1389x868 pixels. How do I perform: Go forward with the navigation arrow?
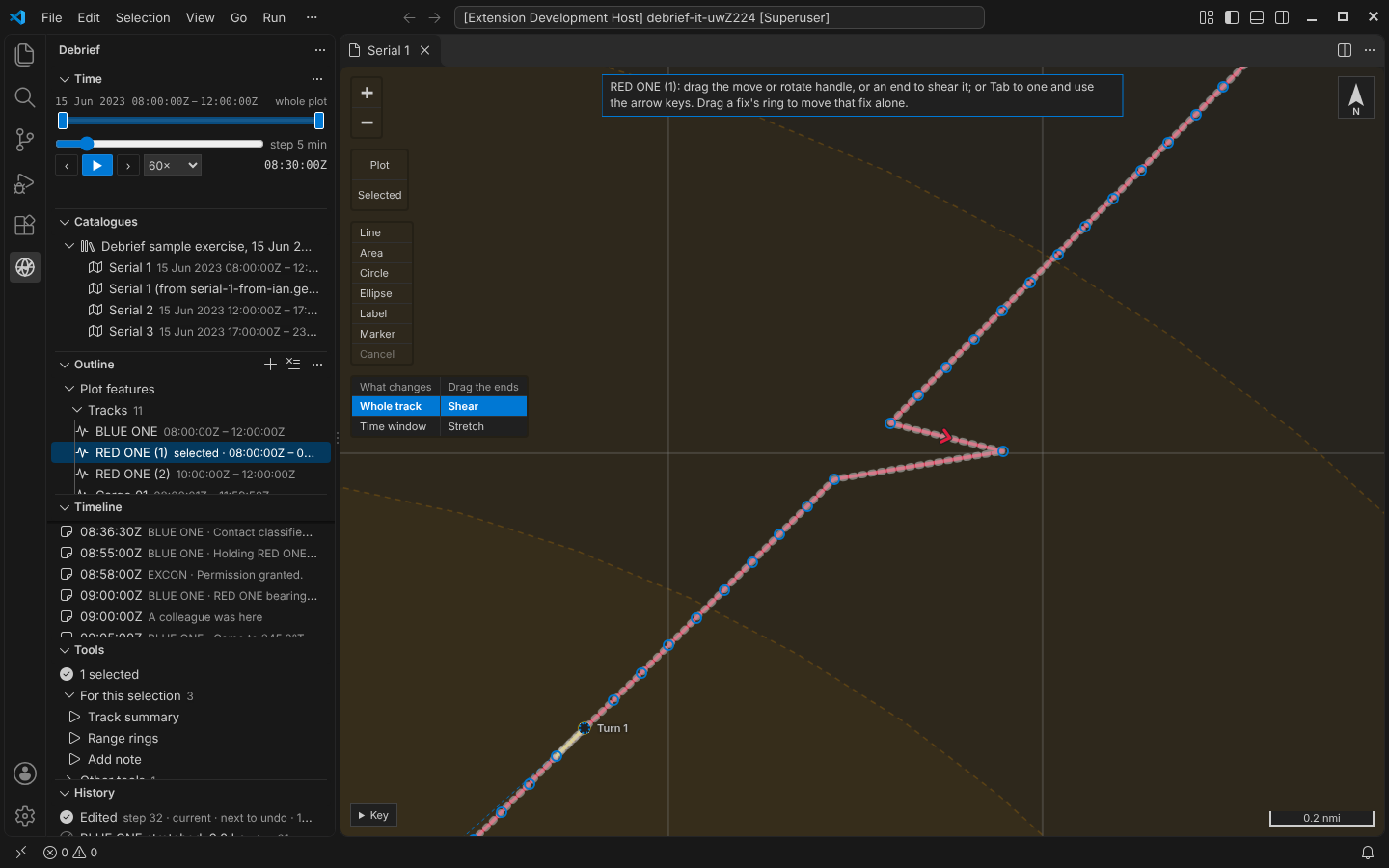tap(435, 17)
